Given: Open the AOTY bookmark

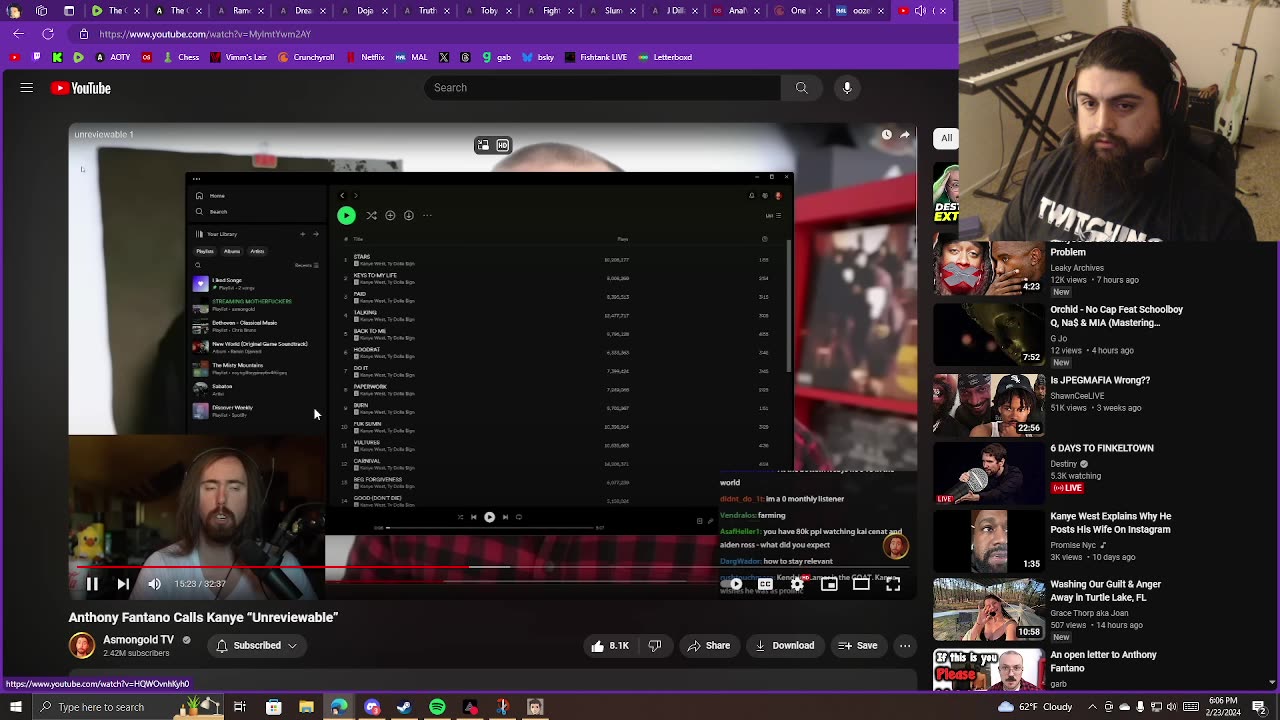Looking at the screenshot, I should [x=113, y=57].
